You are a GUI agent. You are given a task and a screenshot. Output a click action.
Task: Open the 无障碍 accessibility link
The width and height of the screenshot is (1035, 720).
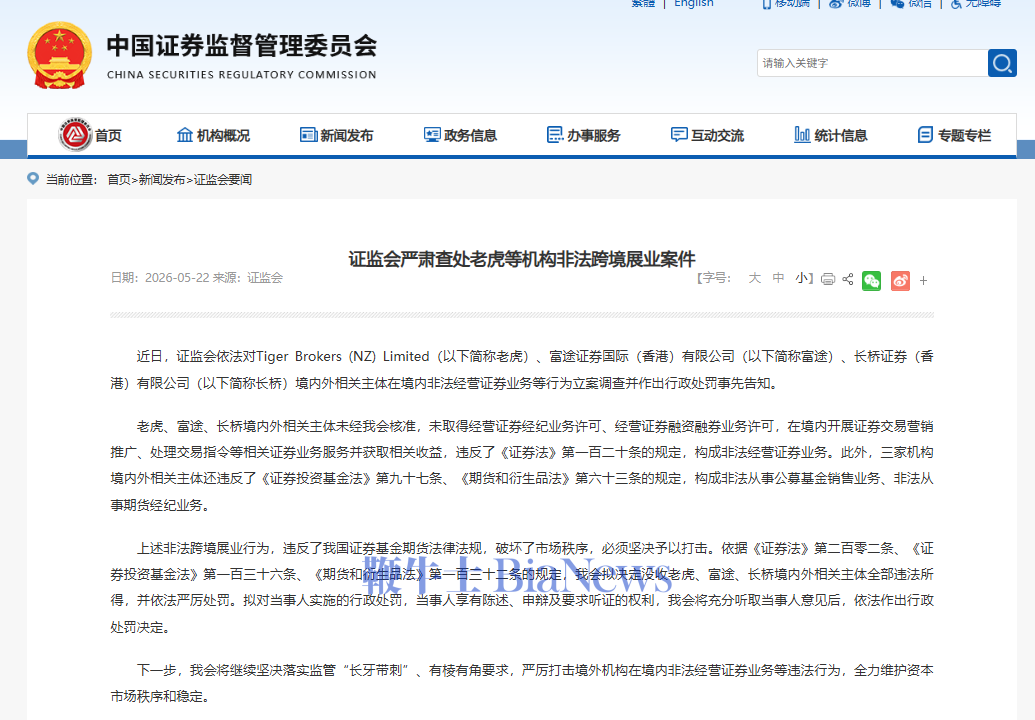click(x=984, y=3)
